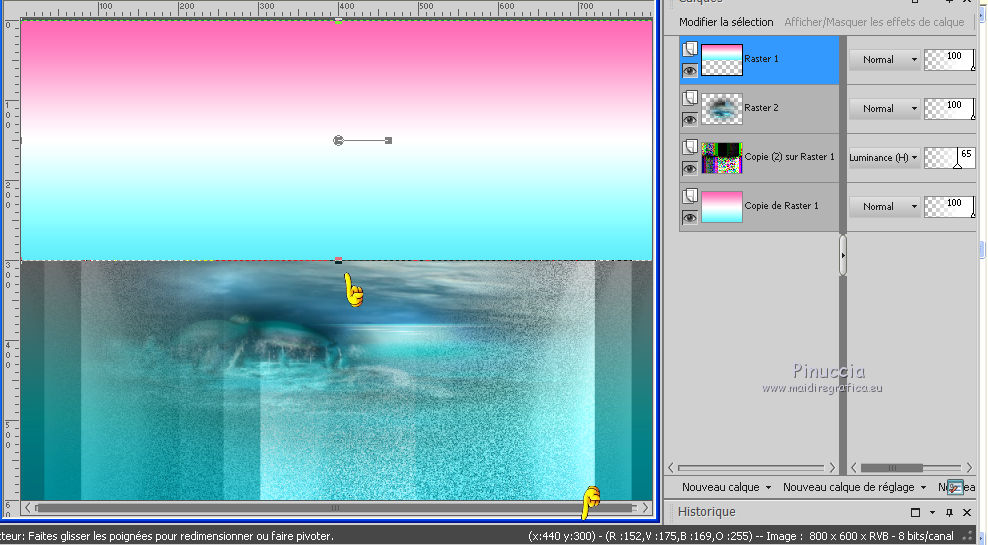Click canvas horizontal scrollbar left arrow
The height and width of the screenshot is (545, 988).
coord(28,507)
